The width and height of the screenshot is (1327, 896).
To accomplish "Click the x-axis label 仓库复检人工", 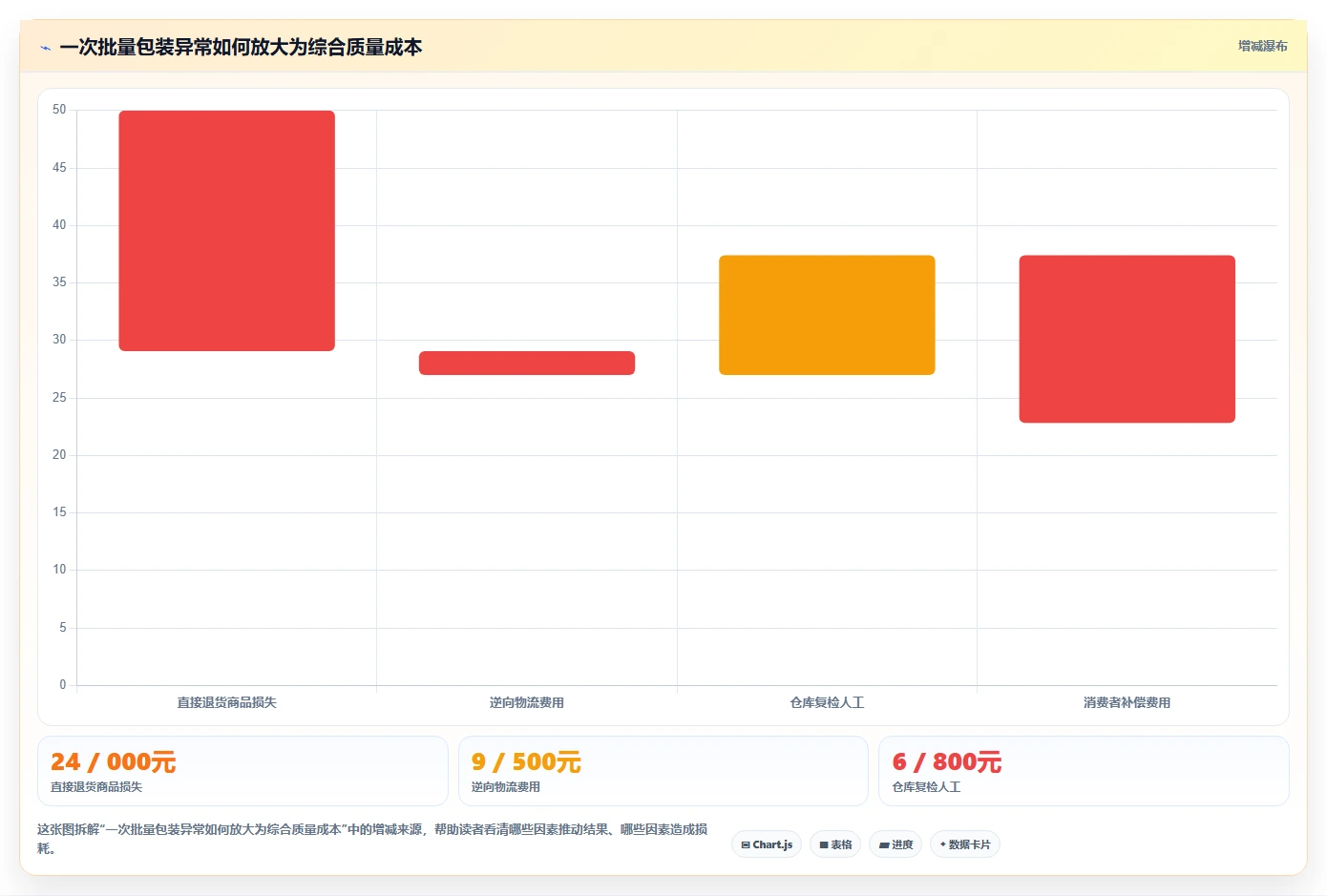I will (x=827, y=702).
